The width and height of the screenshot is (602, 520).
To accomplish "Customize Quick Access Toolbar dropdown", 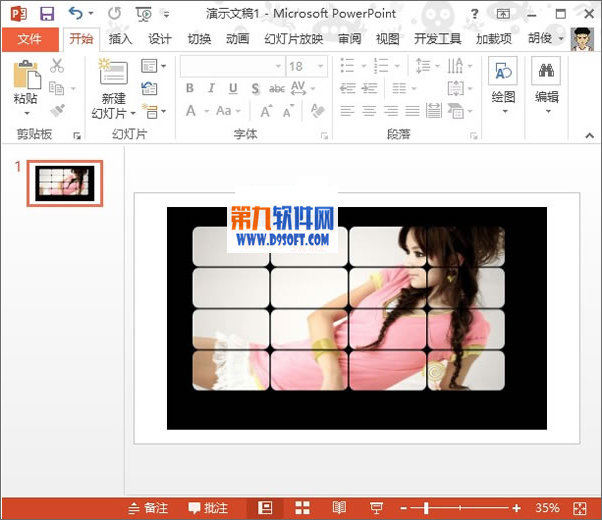I will coord(166,15).
